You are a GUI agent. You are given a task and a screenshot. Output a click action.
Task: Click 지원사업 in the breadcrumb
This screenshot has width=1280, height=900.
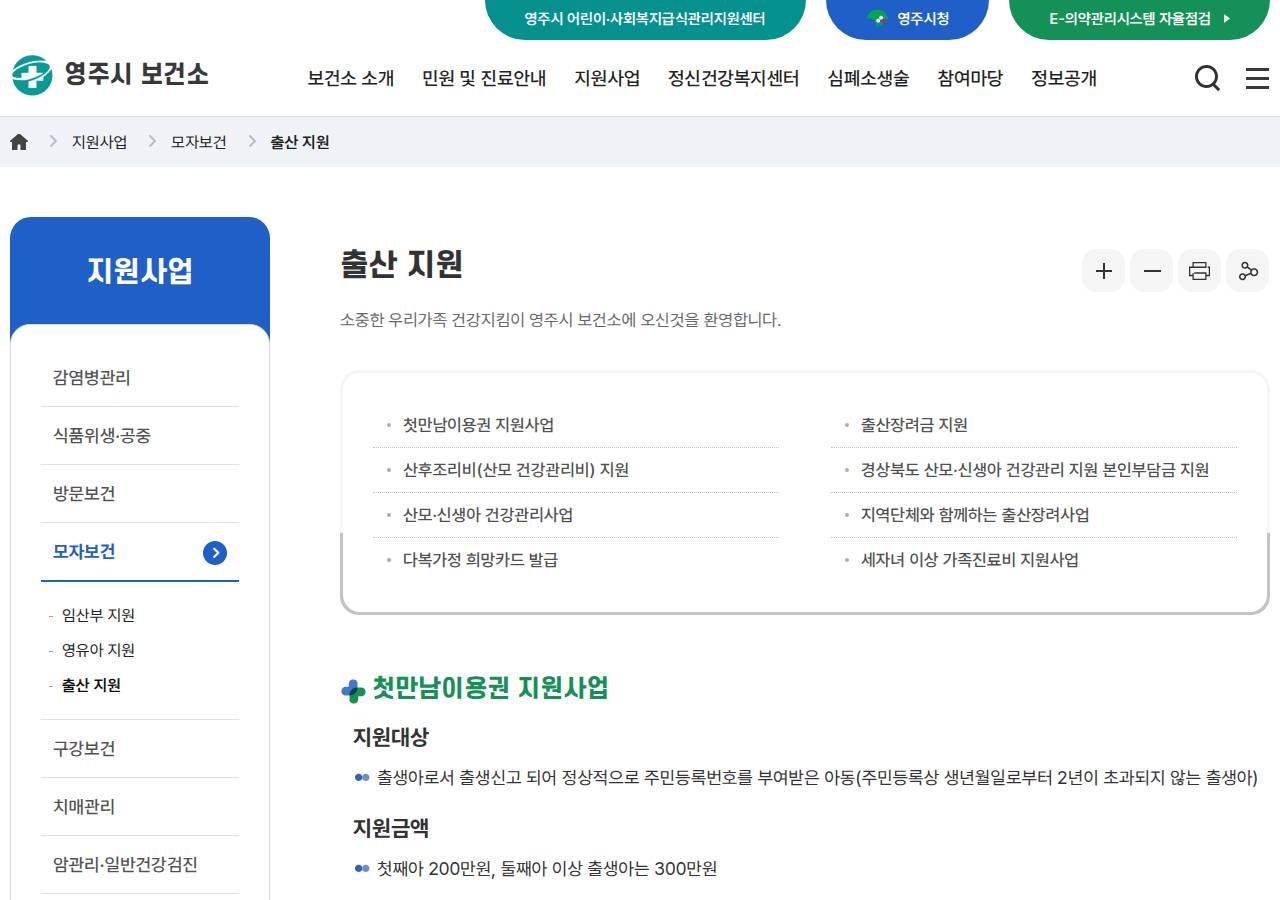pyautogui.click(x=99, y=142)
